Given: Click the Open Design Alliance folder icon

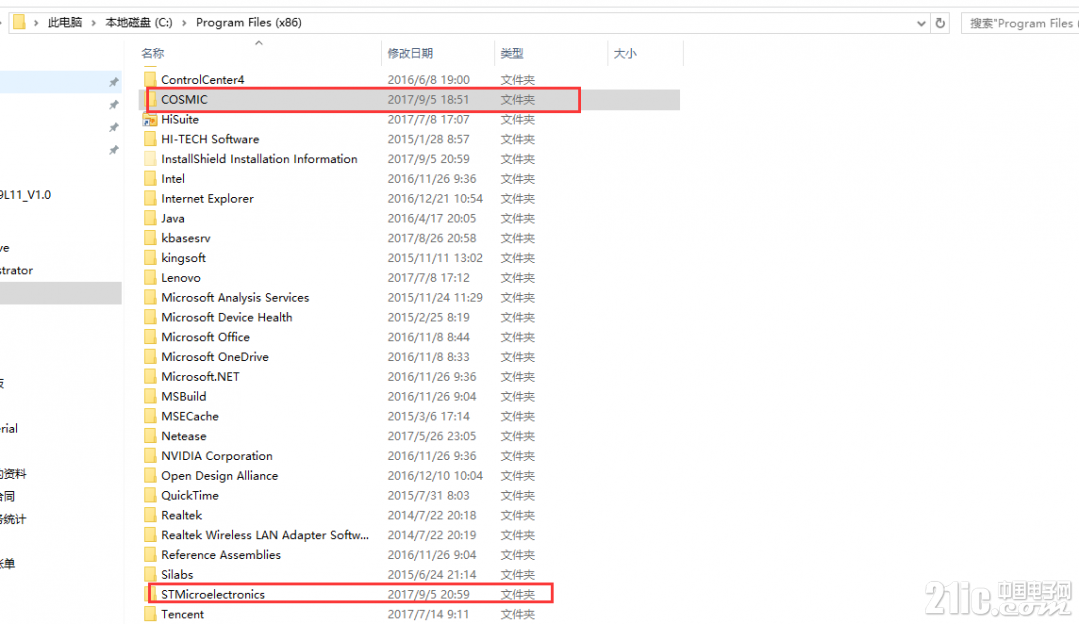Looking at the screenshot, I should (x=150, y=476).
